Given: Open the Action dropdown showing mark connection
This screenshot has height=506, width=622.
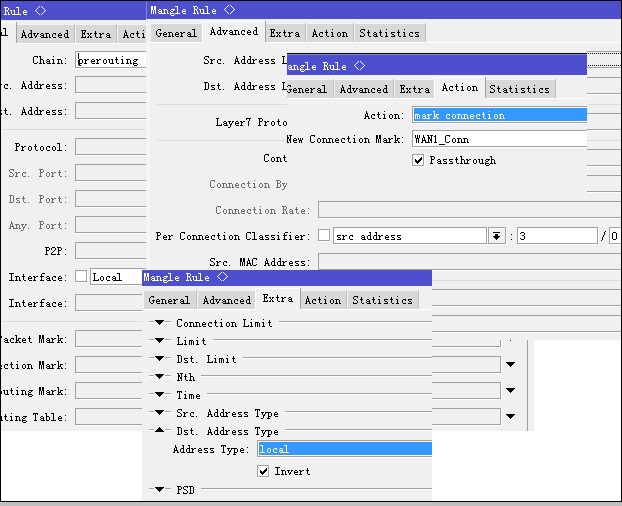Looking at the screenshot, I should click(499, 115).
